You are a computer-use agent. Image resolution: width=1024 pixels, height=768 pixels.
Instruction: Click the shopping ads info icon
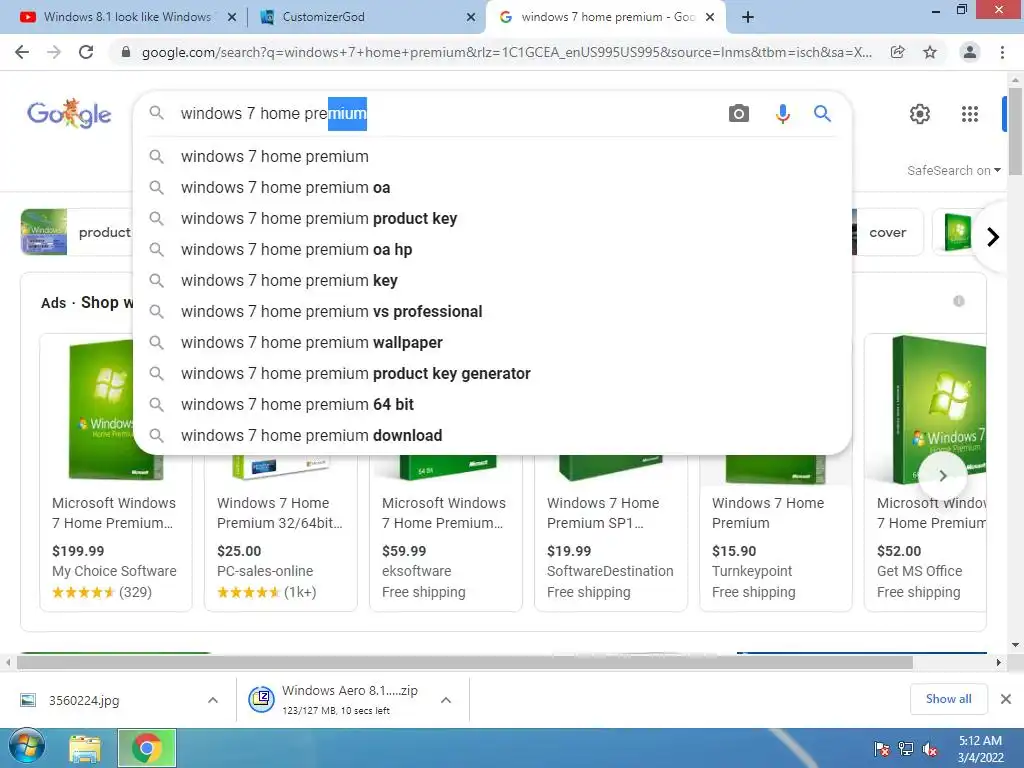[x=959, y=301]
